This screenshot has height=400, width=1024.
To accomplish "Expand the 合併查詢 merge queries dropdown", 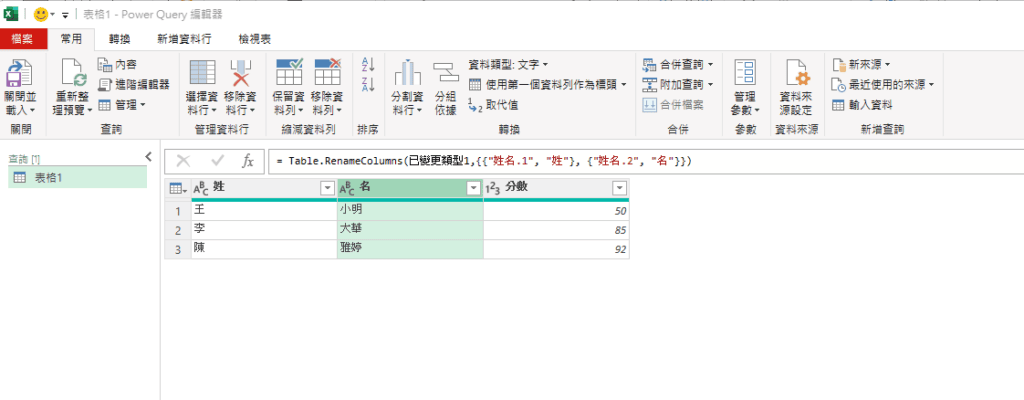I will pyautogui.click(x=710, y=64).
